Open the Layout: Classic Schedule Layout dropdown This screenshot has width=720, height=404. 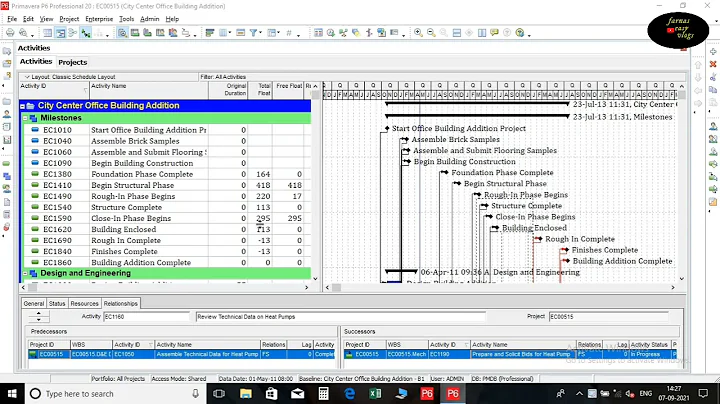[x=27, y=77]
